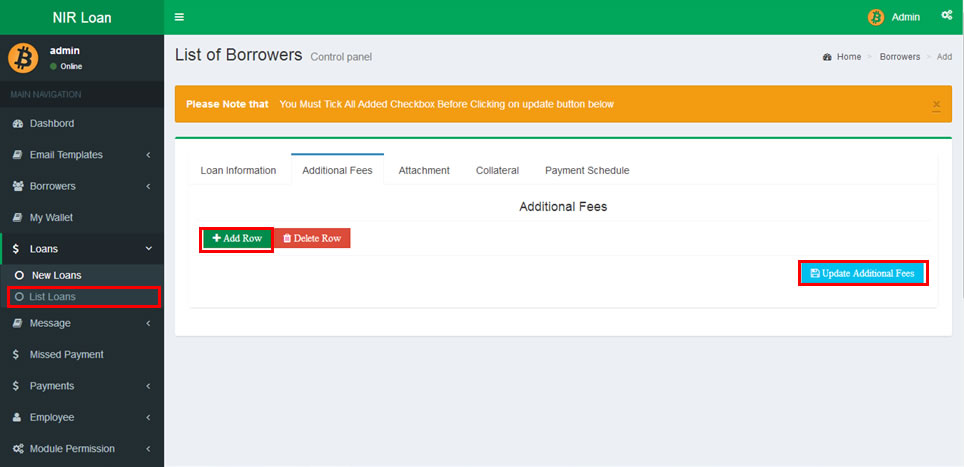
Task: Expand the Borrowers sidebar menu
Action: (x=80, y=186)
